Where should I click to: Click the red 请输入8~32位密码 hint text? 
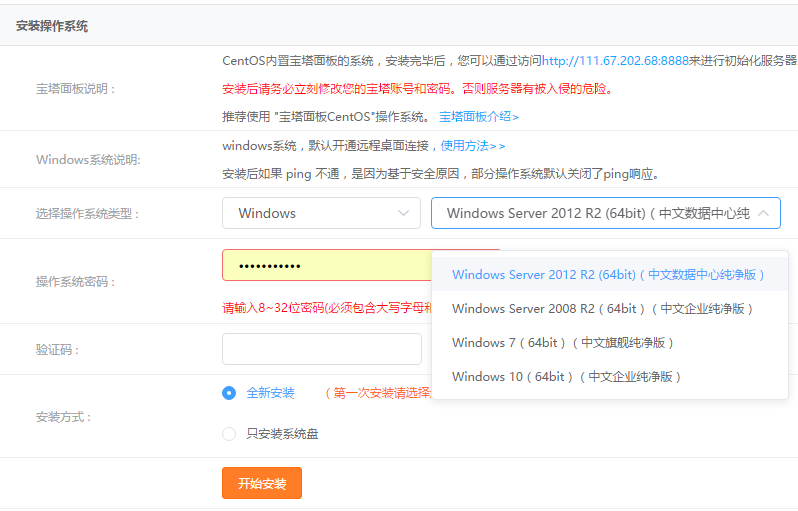[327, 308]
